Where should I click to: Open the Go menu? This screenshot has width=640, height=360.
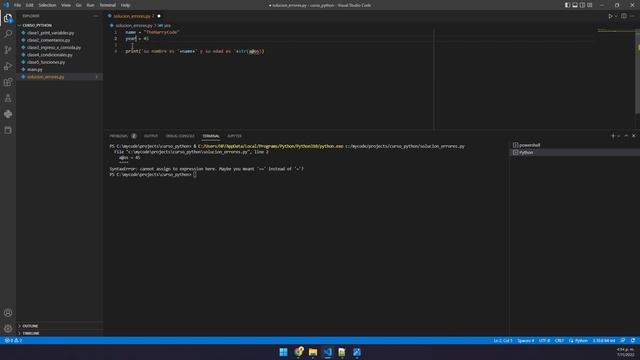[78, 5]
